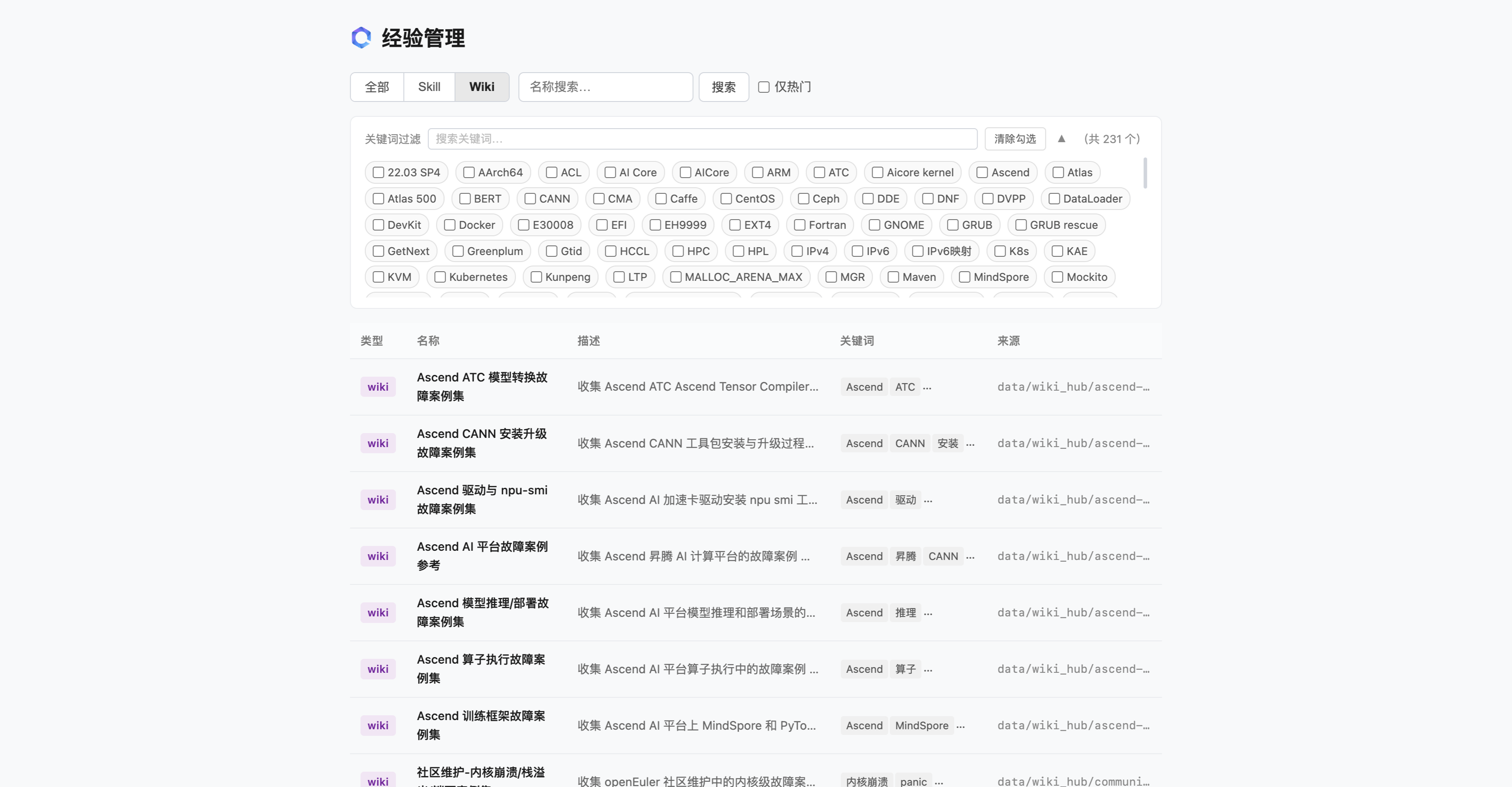Open Ascend 算子执行故障案例集 entry

tap(481, 668)
